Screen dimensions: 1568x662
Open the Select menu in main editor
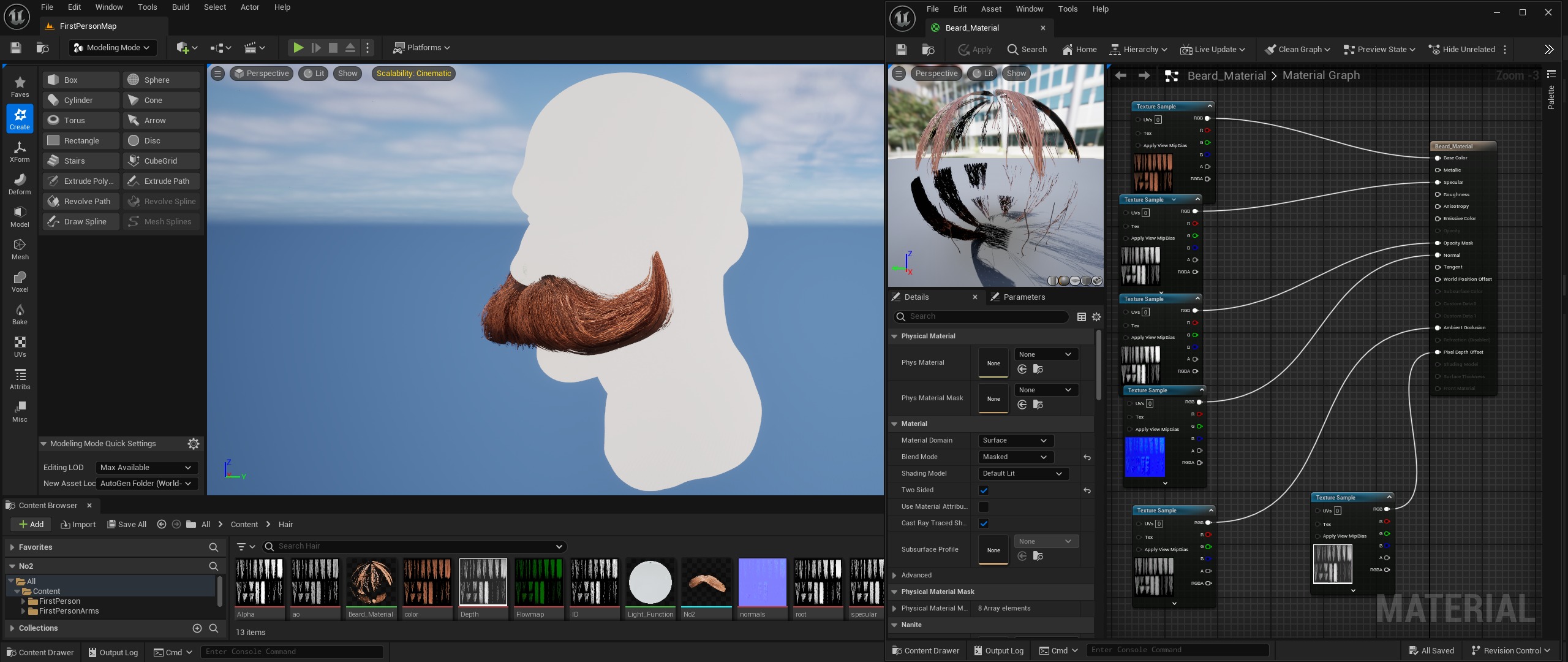tap(215, 7)
